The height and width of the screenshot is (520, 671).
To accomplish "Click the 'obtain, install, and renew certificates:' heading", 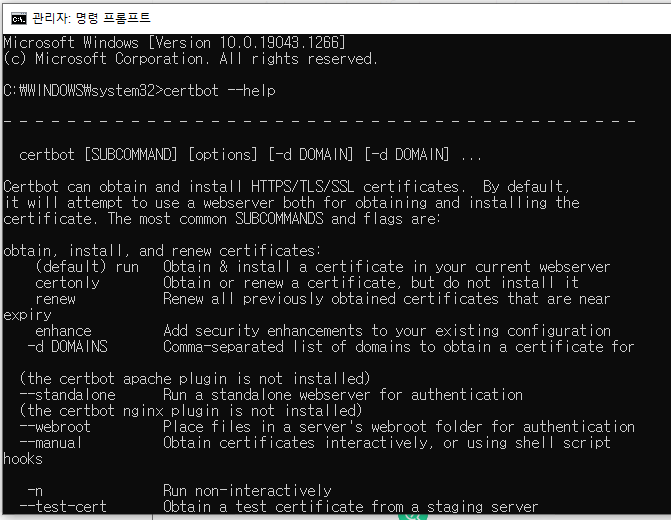I will (162, 250).
